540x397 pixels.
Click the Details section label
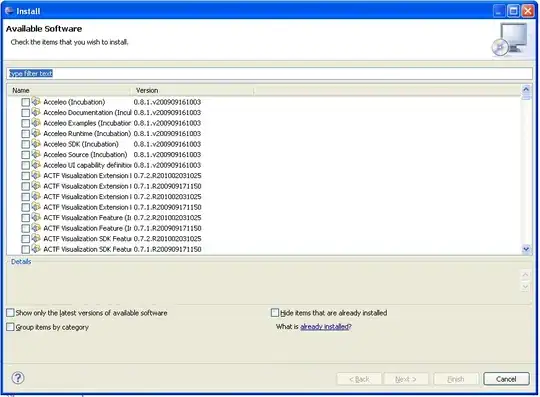click(21, 262)
